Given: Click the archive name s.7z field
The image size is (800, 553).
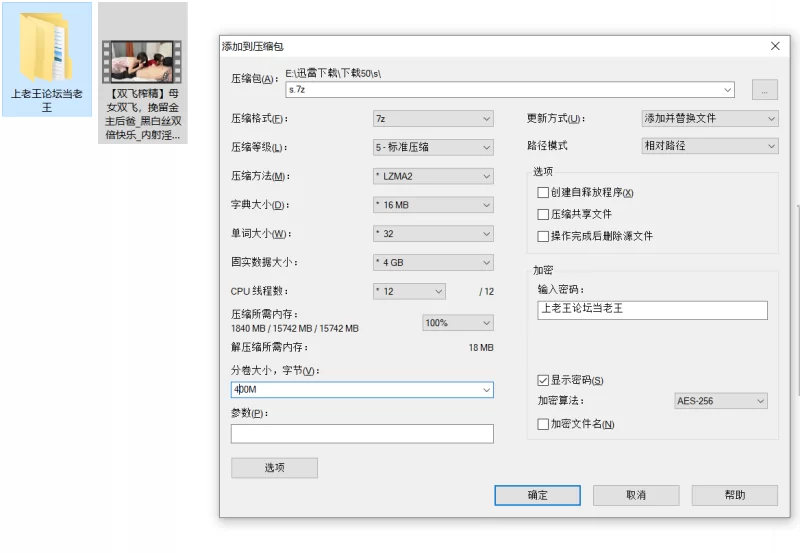Looking at the screenshot, I should click(510, 90).
